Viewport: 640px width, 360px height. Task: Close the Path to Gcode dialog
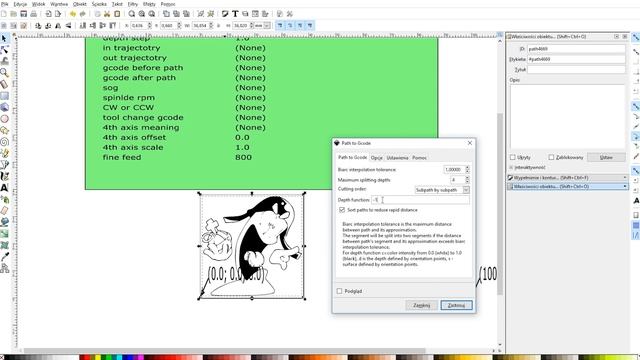click(x=470, y=143)
